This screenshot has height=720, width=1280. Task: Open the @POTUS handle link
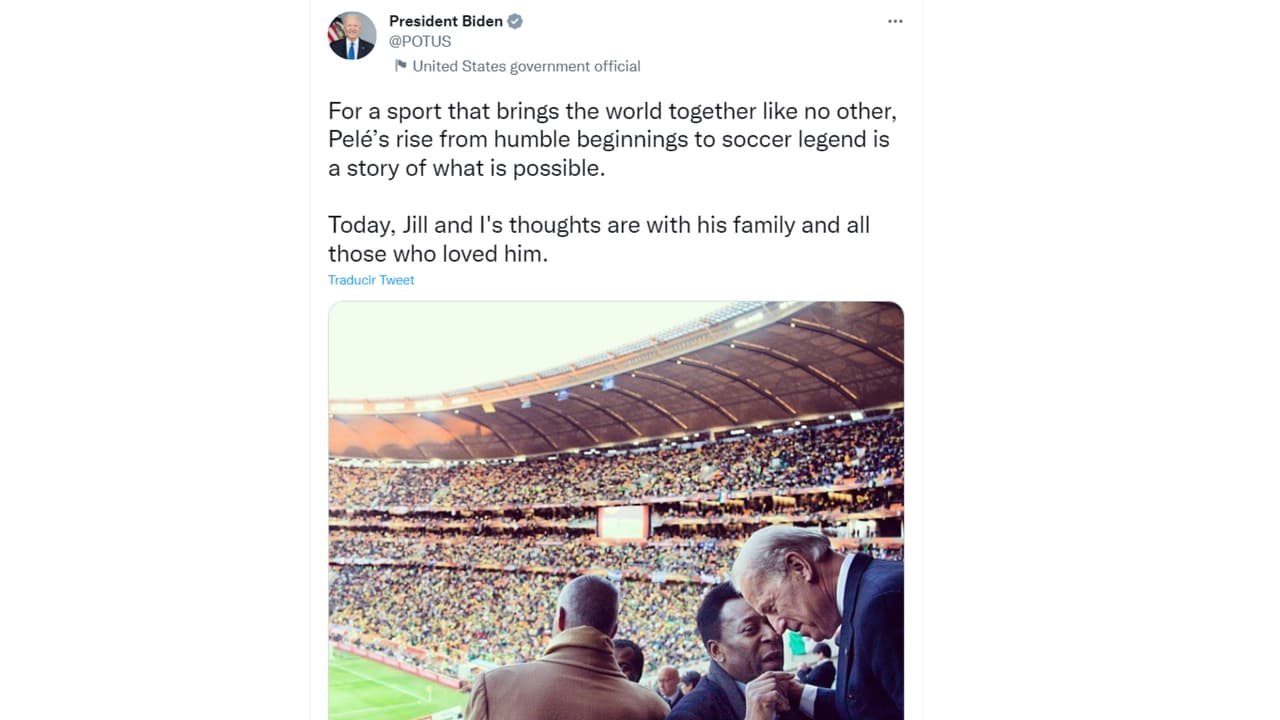tap(420, 41)
